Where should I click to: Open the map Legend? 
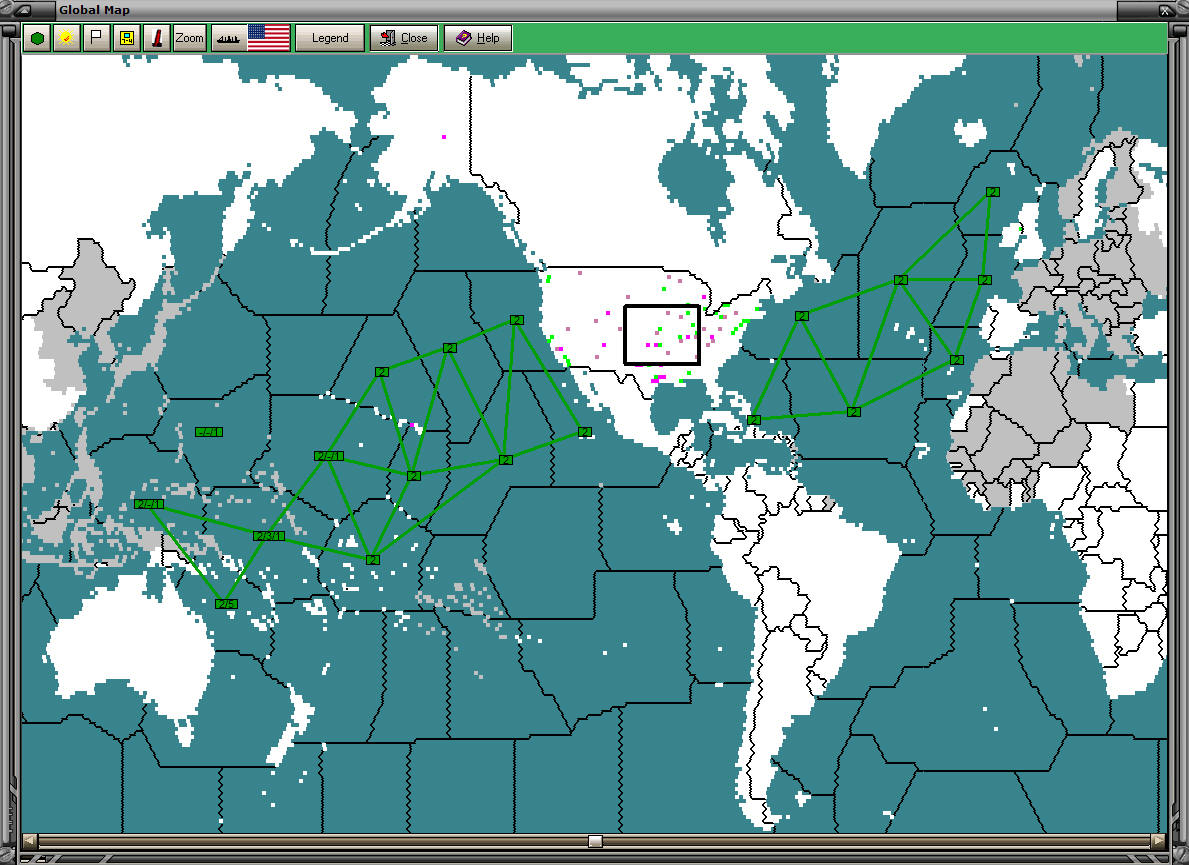330,38
